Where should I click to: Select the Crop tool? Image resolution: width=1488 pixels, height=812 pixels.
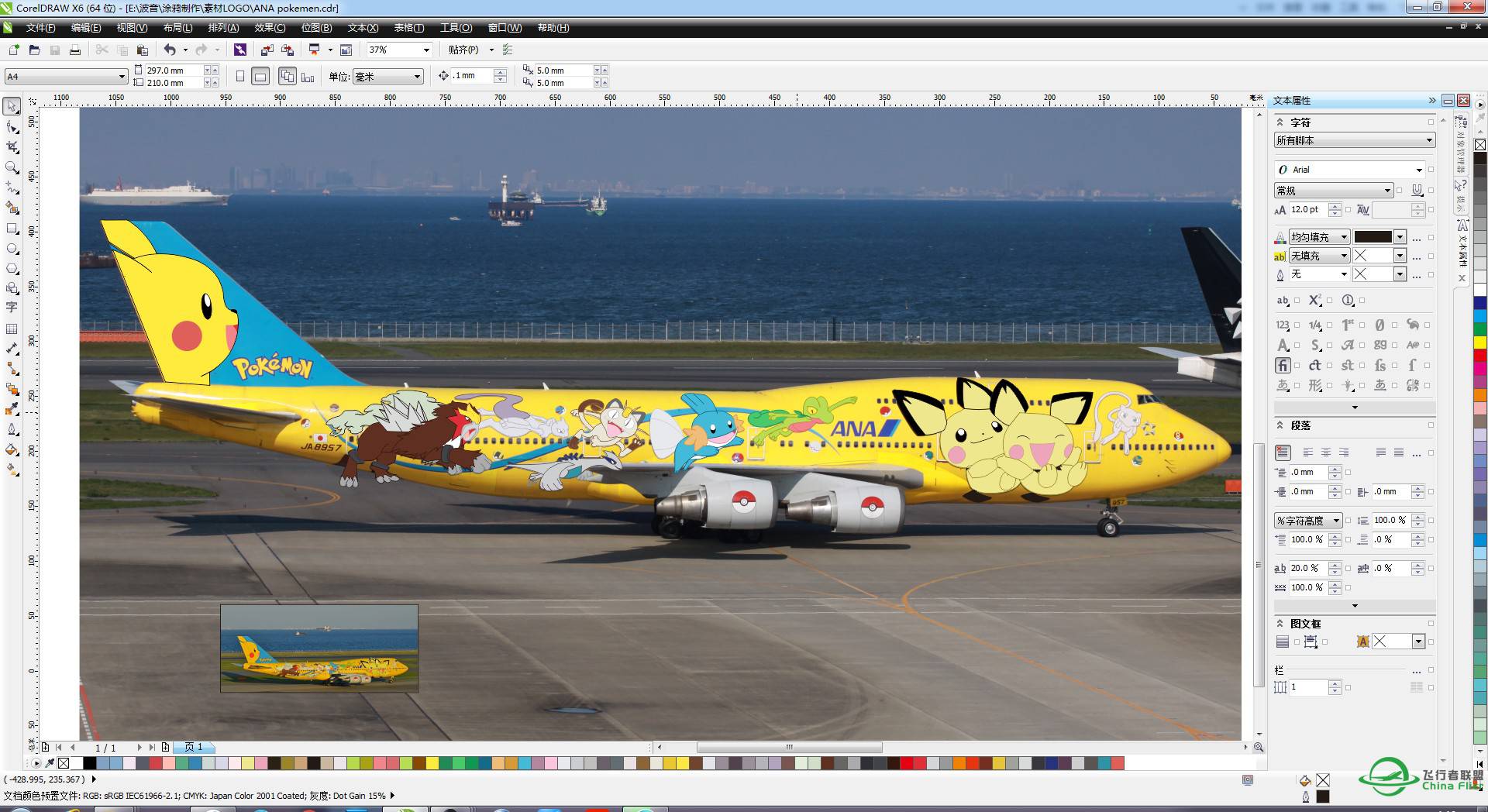(12, 147)
